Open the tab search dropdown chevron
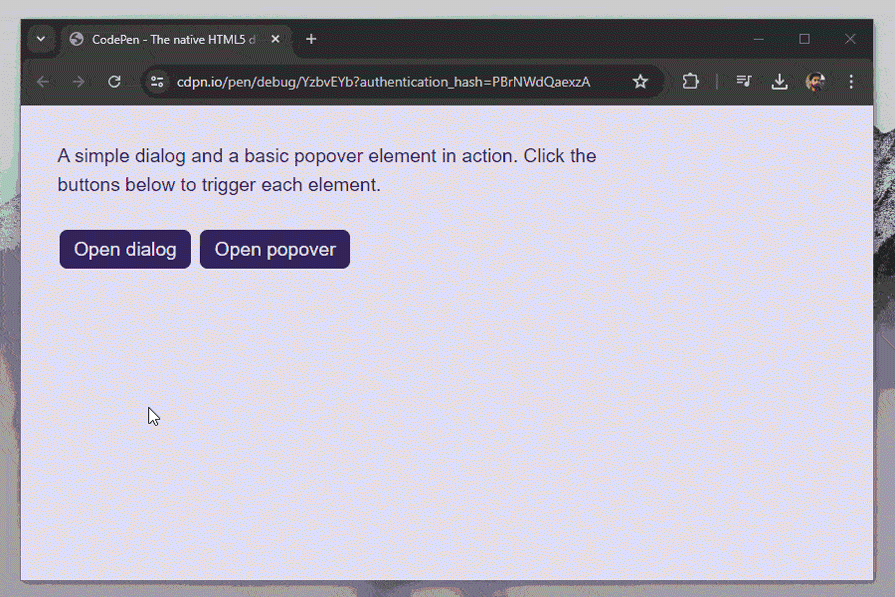 [x=40, y=39]
